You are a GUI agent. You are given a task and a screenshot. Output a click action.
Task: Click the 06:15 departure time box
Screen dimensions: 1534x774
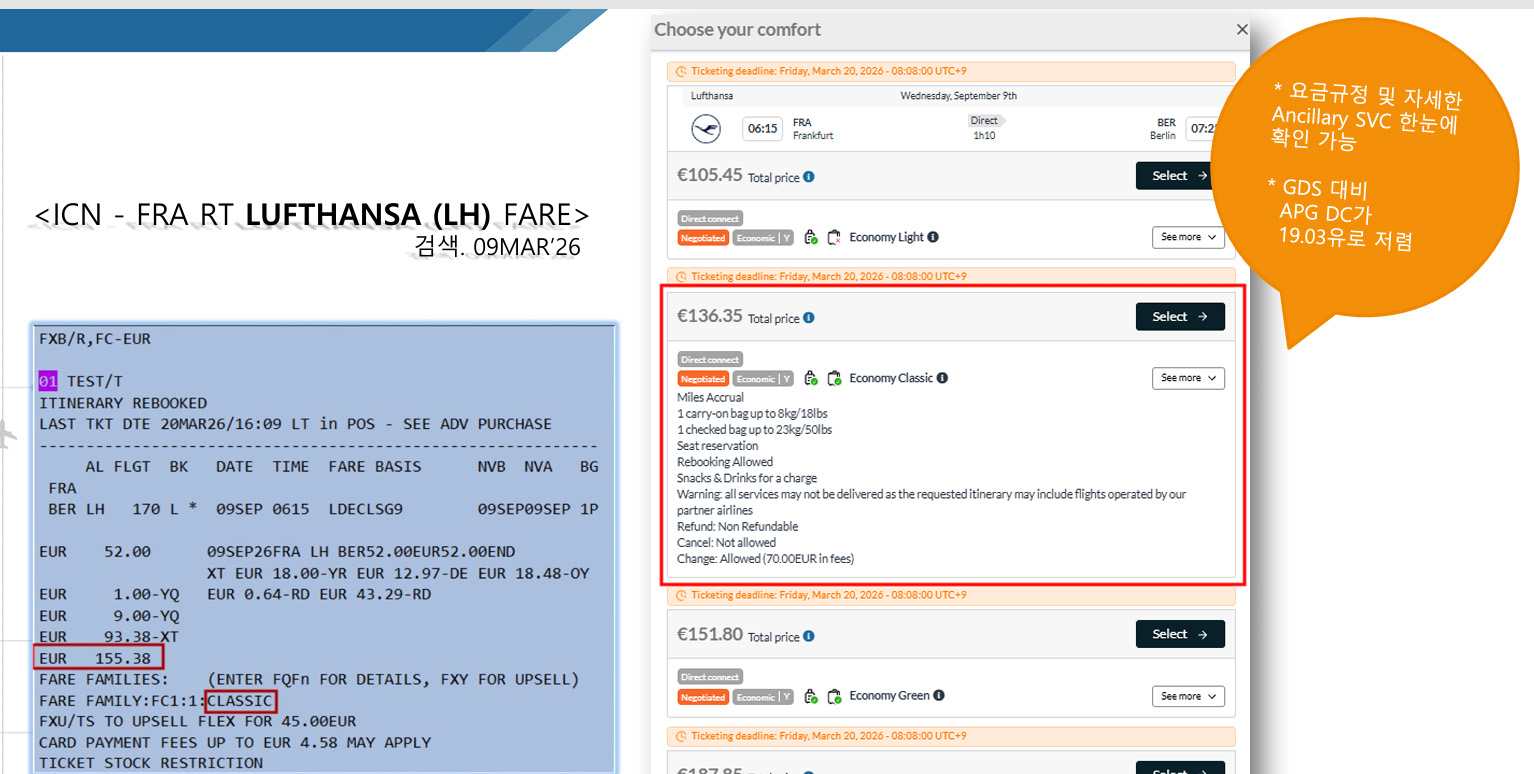pos(762,129)
